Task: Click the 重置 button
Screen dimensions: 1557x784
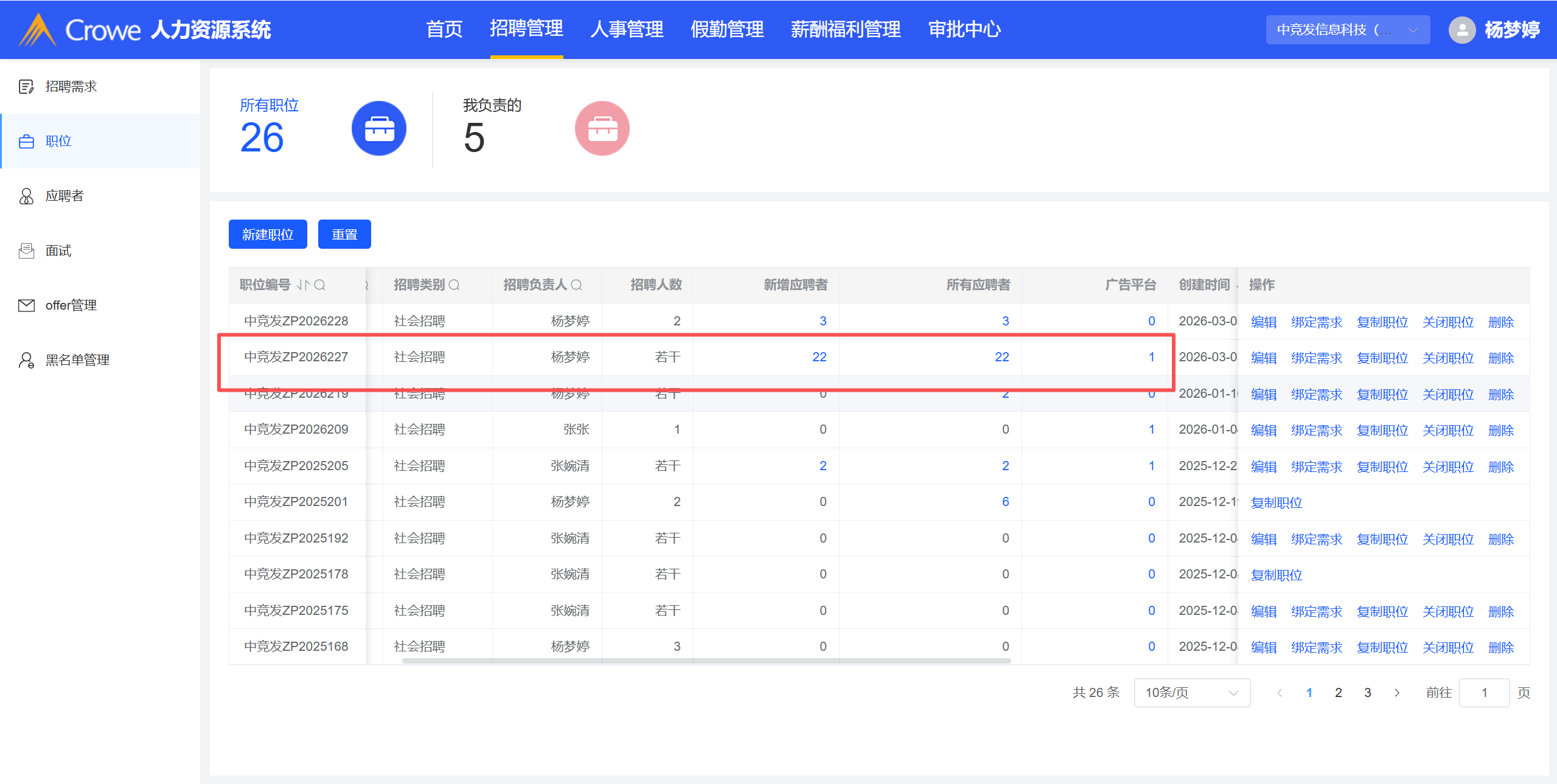Action: click(344, 234)
